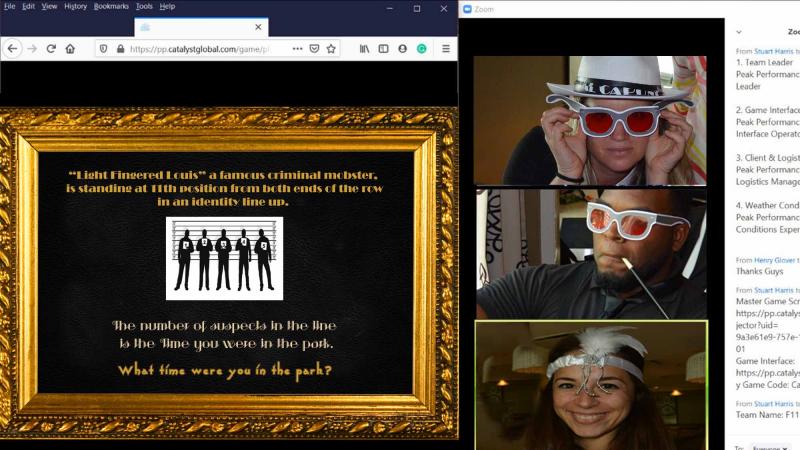Open the Firefox account icon
This screenshot has height=450, width=800.
402,48
